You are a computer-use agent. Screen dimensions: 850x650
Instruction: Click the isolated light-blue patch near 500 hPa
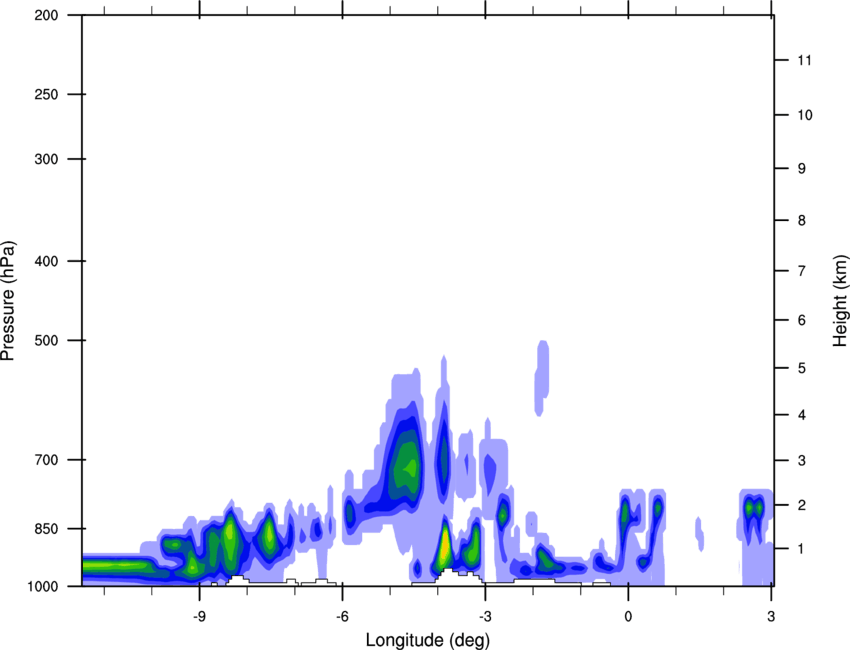542,378
